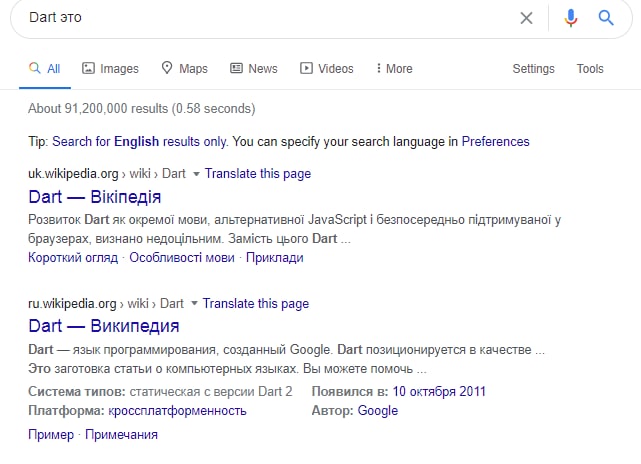Click 'кроссплатформенность' link
641x464 pixels.
177,410
